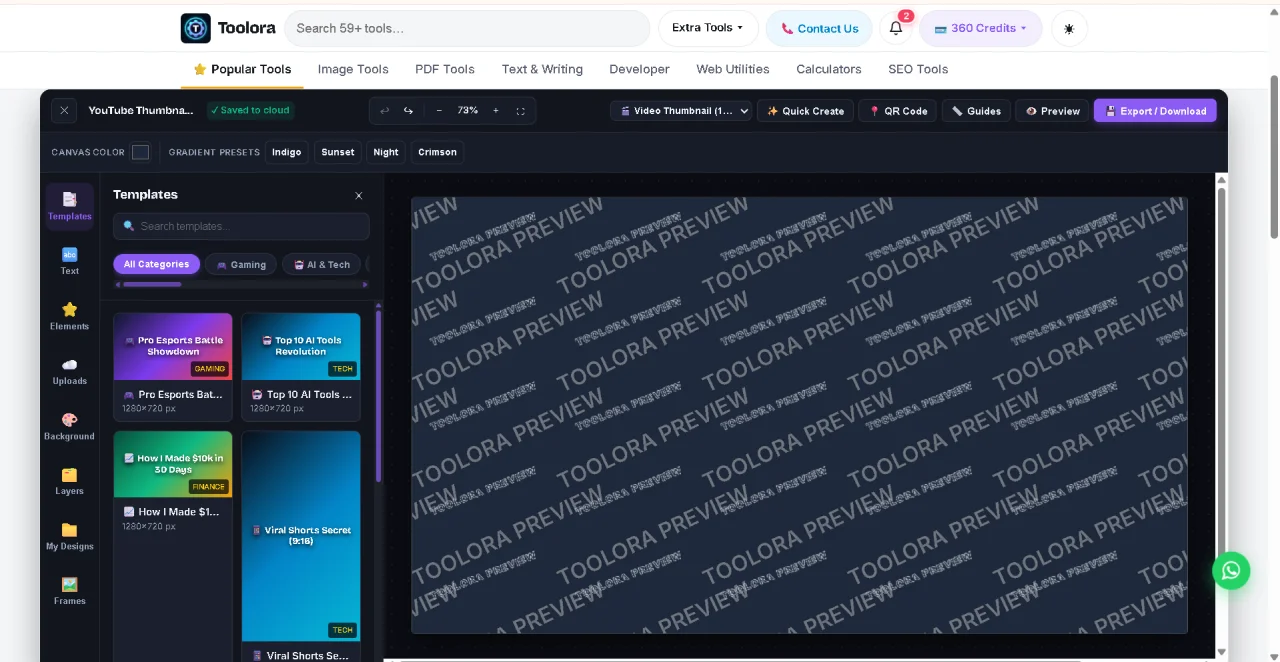Screen dimensions: 1280x662
Task: Open the QR Code tool
Action: (x=898, y=111)
